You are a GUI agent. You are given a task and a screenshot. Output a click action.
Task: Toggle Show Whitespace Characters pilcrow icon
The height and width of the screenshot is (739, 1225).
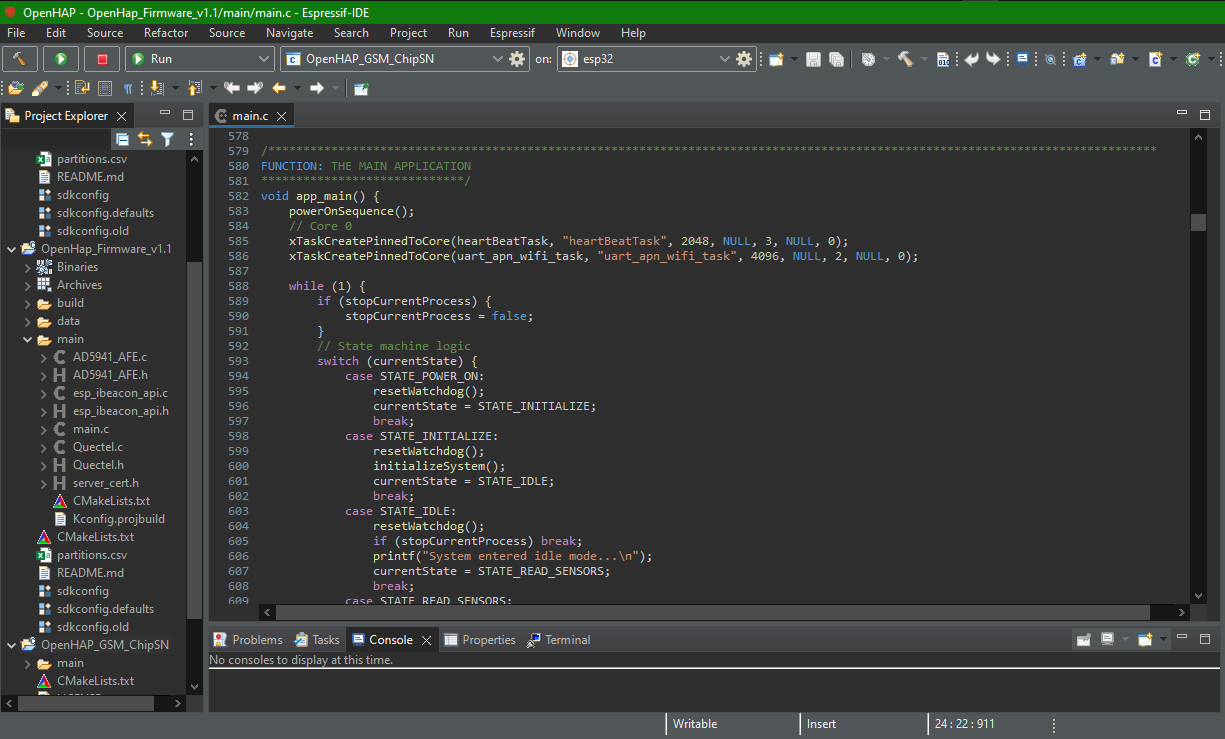point(128,88)
